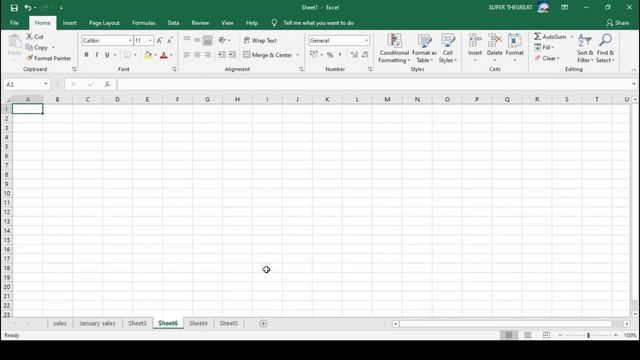Open the File tab
The width and height of the screenshot is (640, 360).
coord(14,23)
